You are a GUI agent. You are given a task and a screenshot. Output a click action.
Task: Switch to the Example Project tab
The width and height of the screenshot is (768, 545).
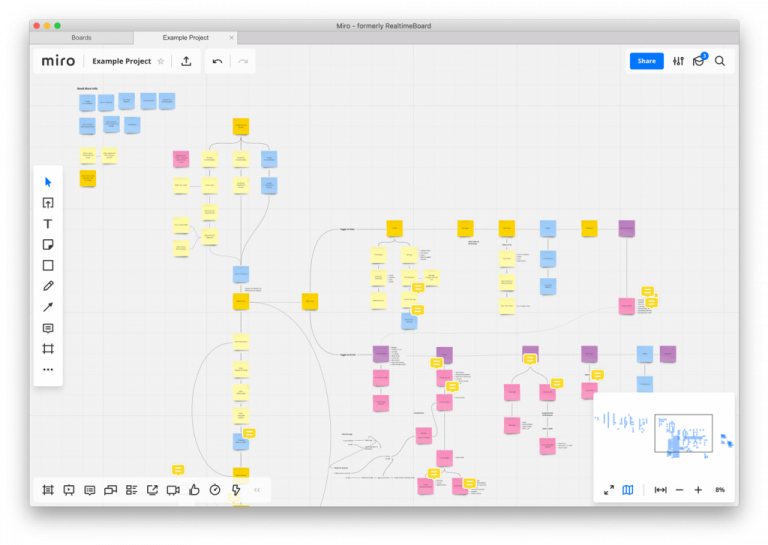(184, 38)
